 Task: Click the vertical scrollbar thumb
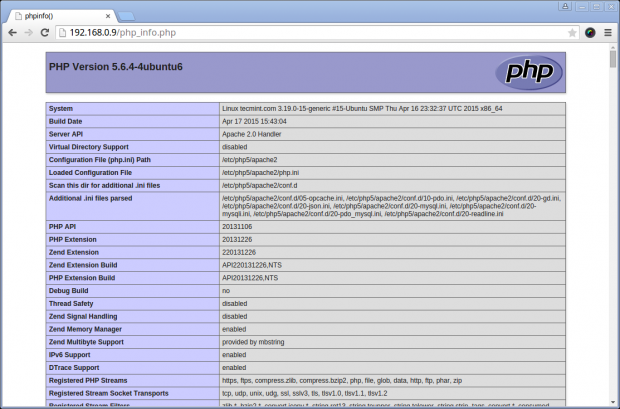613,59
